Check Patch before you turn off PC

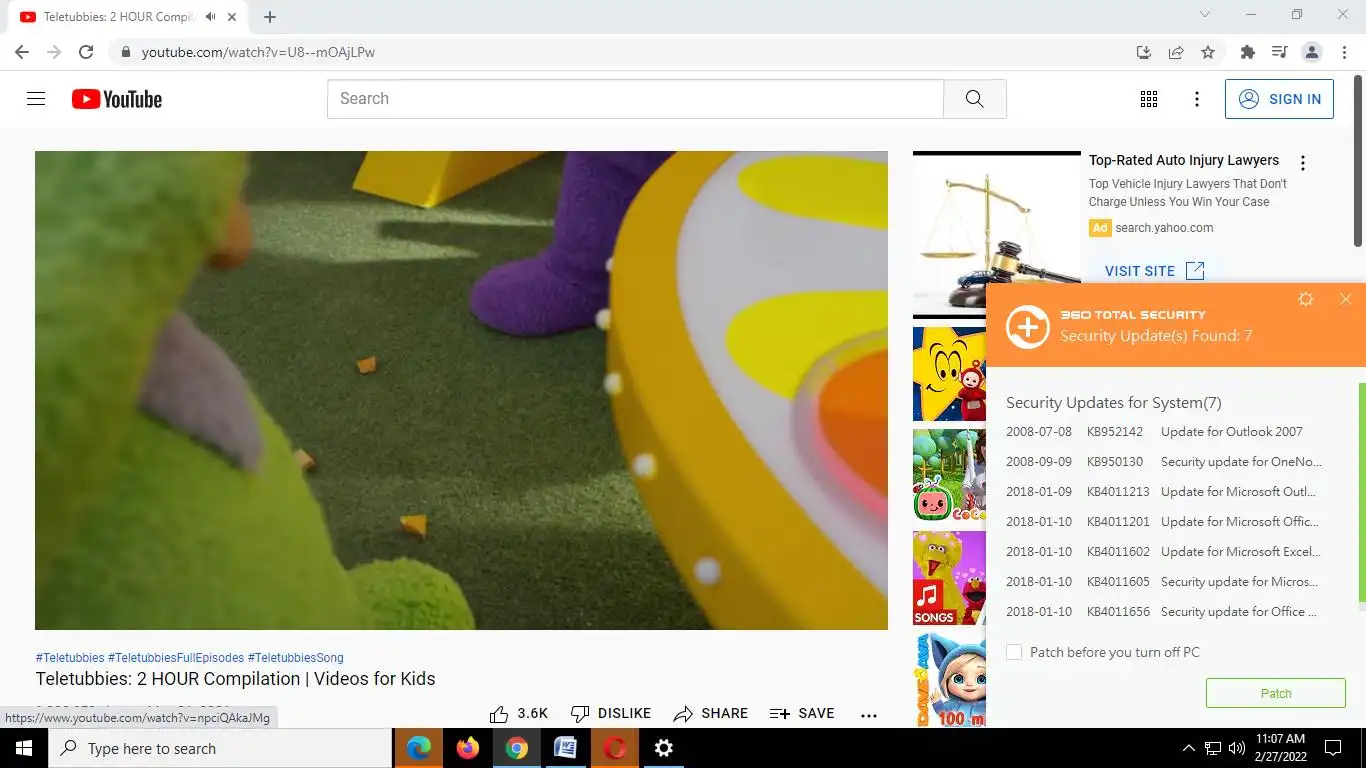tap(1014, 652)
